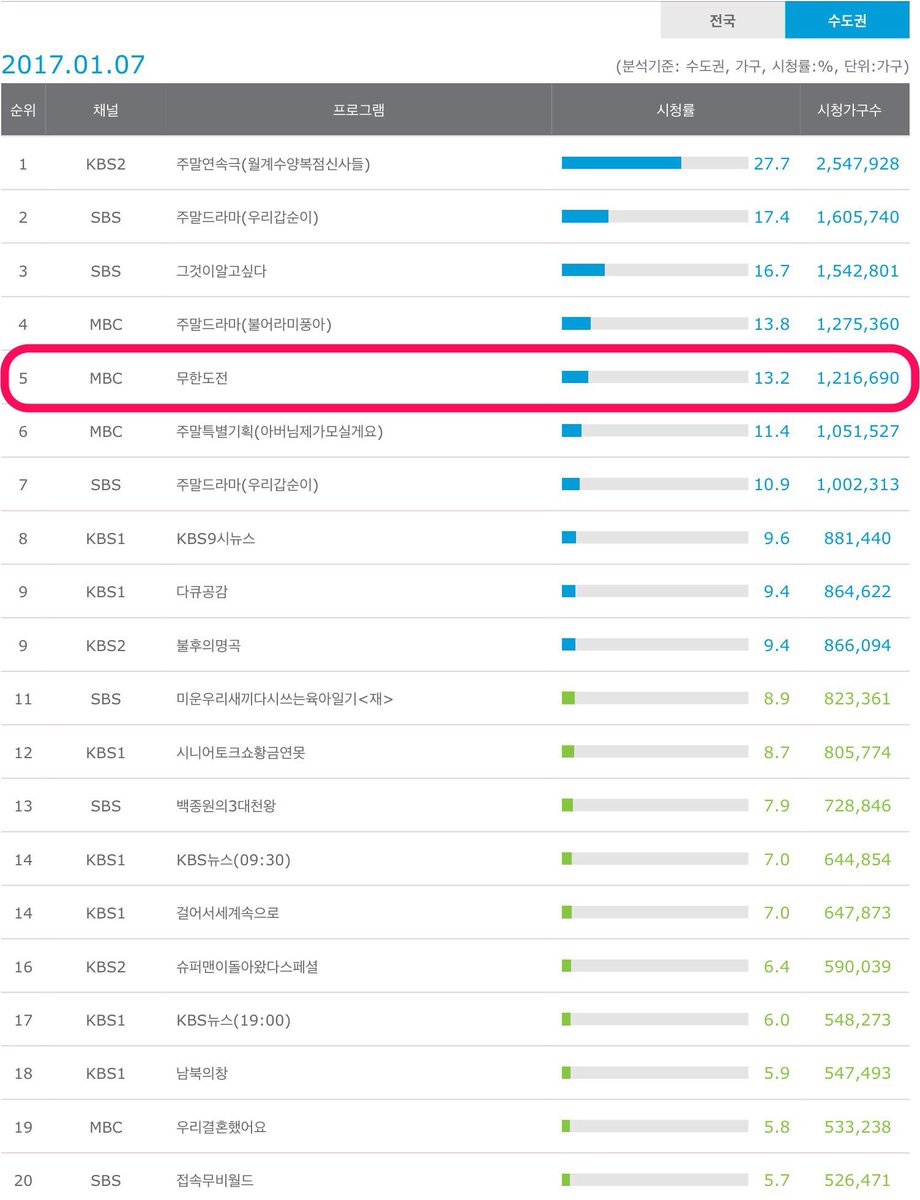The image size is (920, 1200).
Task: Select program KBS뉴스(19:00)
Action: click(x=233, y=1020)
